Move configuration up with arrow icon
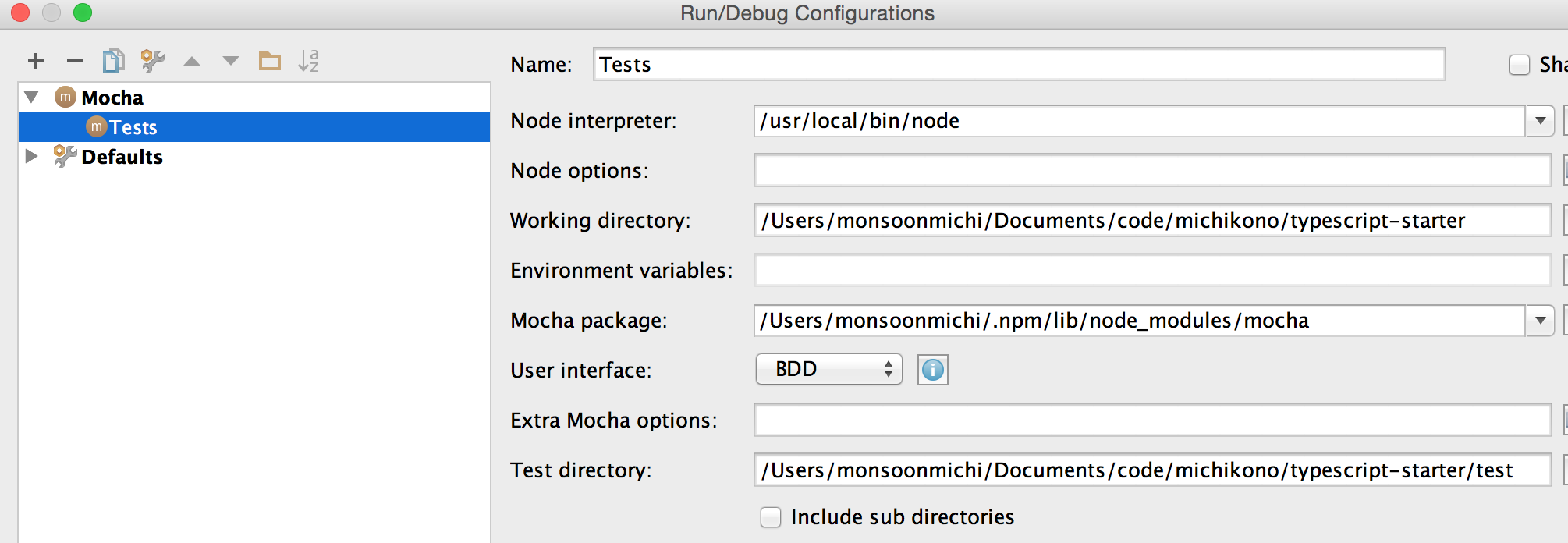Image resolution: width=1568 pixels, height=543 pixels. [x=192, y=61]
